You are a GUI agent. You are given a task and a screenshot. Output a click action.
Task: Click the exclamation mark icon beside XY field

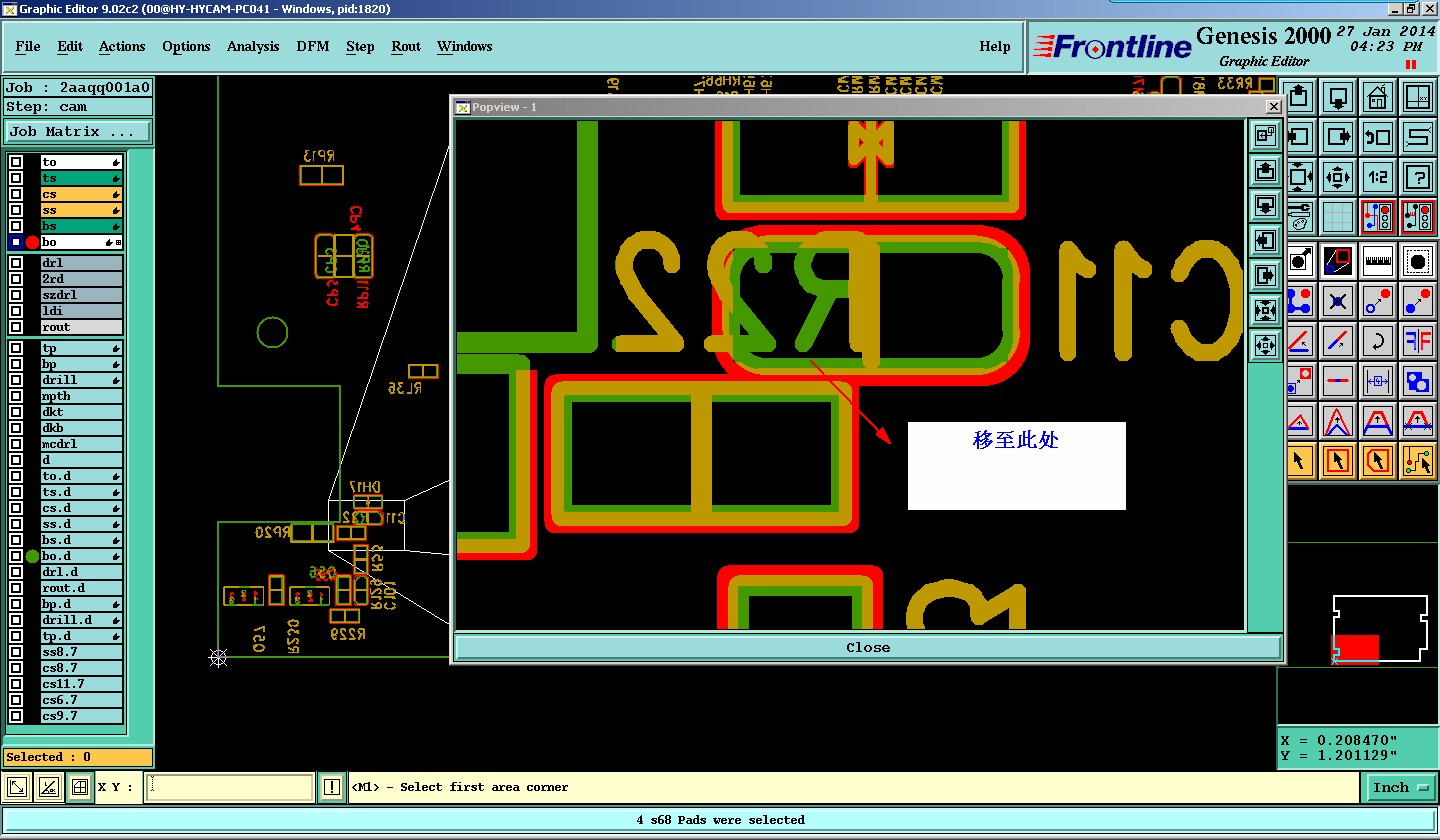332,787
